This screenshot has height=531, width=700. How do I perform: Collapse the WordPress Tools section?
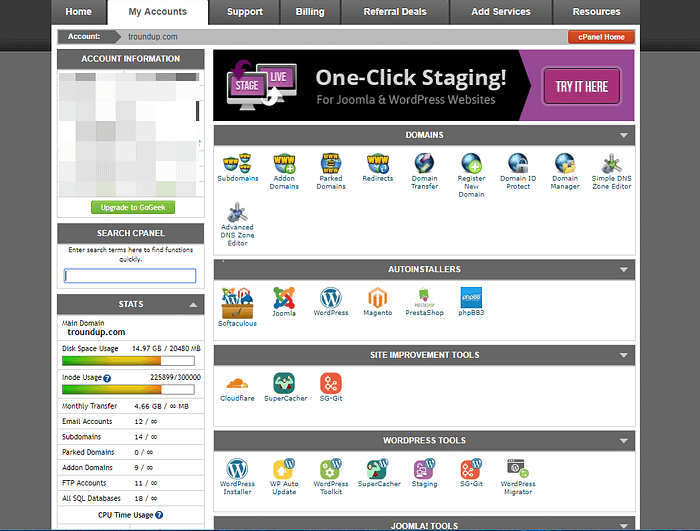624,441
